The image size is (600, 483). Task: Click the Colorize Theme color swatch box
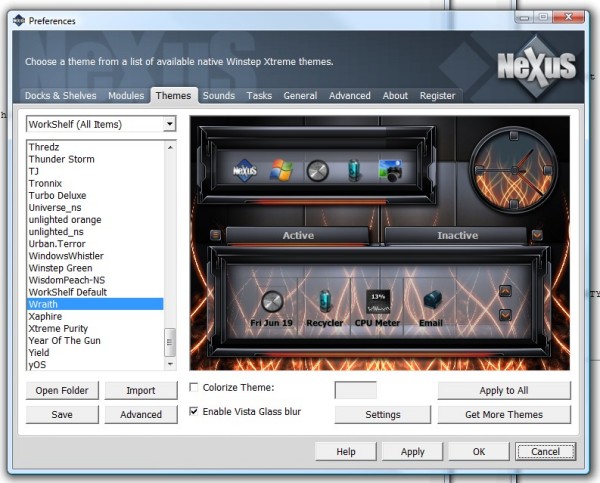[355, 390]
